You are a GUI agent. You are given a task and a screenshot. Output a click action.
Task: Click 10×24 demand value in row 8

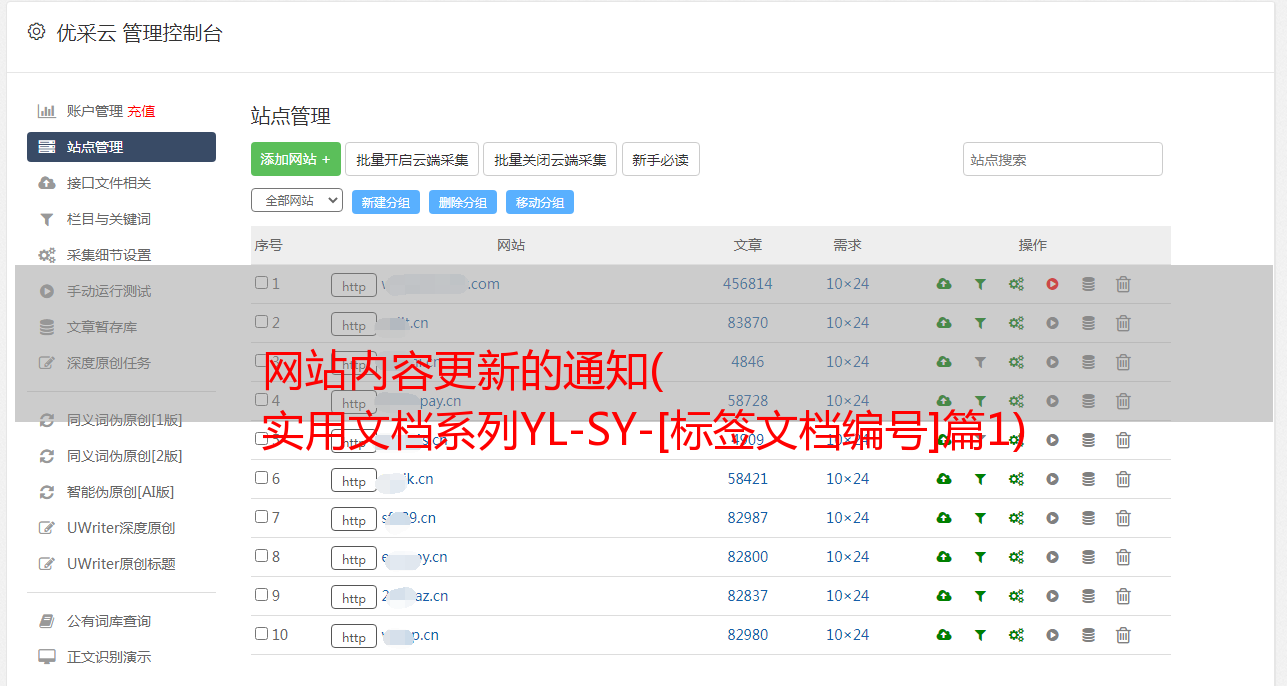pyautogui.click(x=847, y=557)
